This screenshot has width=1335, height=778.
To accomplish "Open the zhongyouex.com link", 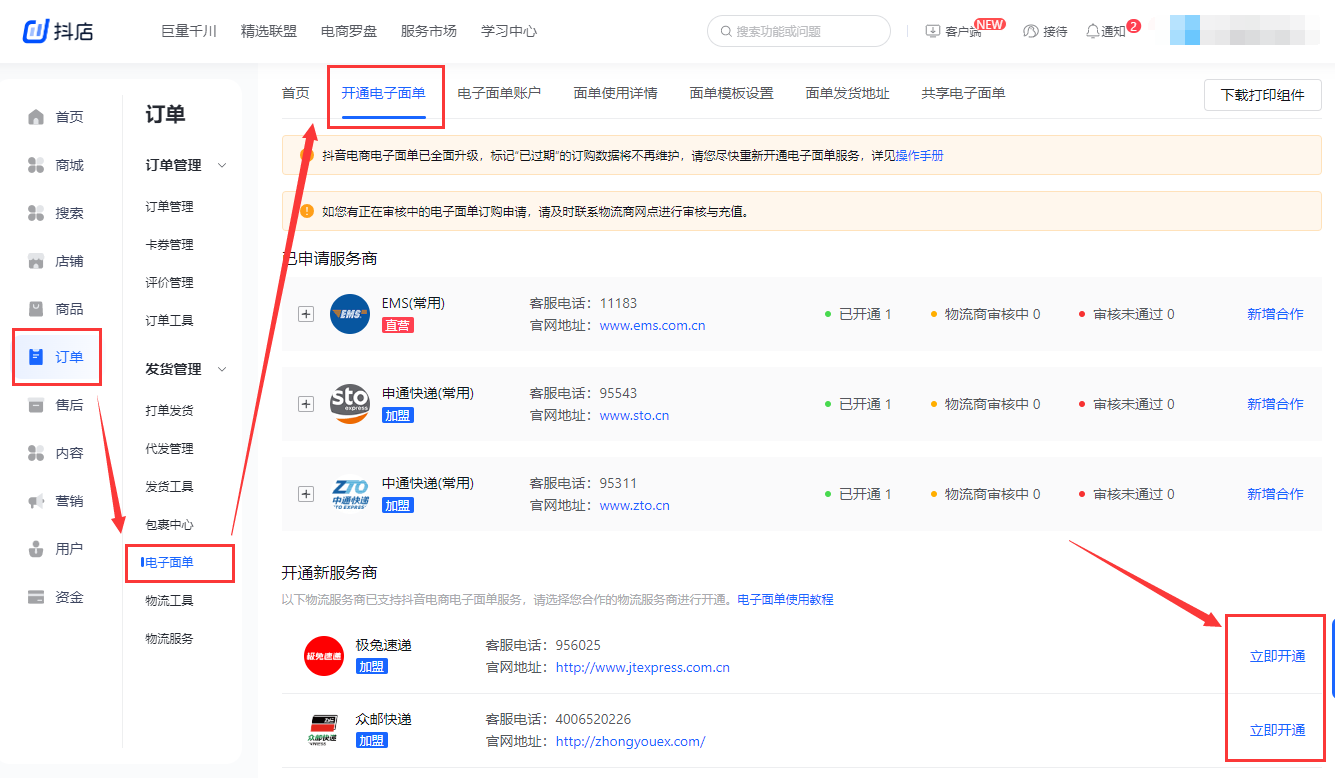I will tap(631, 741).
